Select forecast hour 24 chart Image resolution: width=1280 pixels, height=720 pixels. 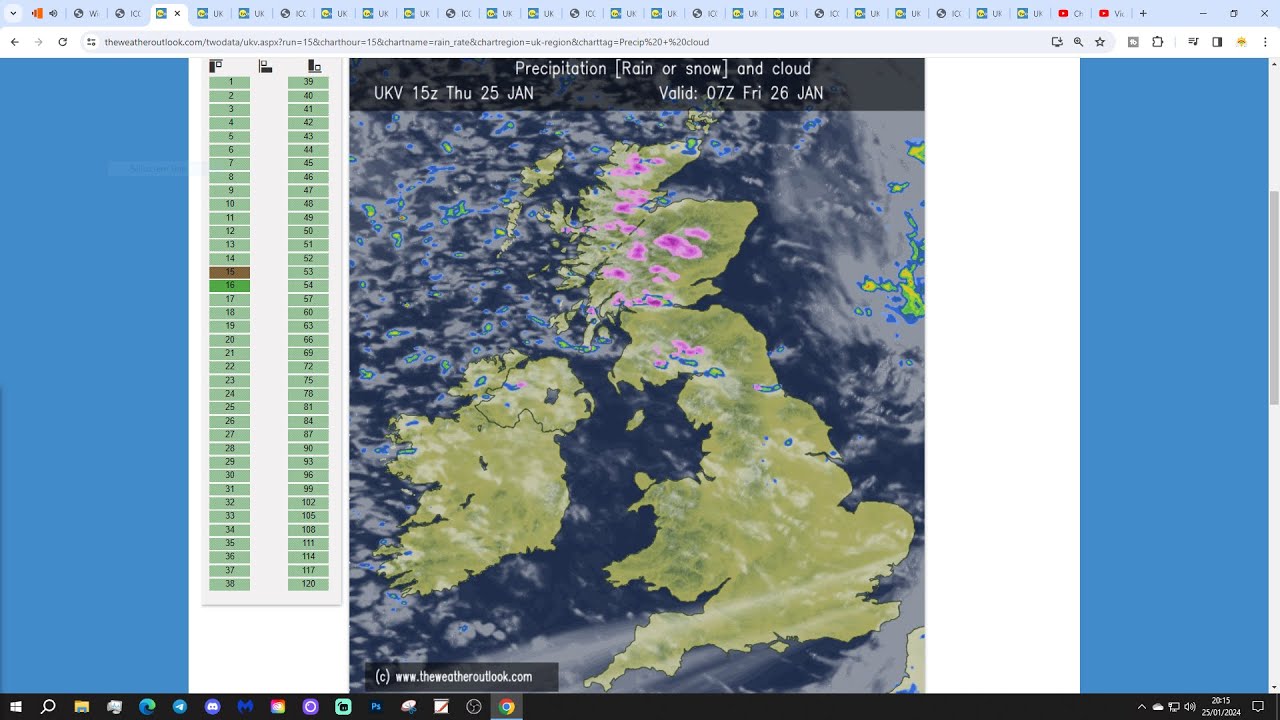point(230,394)
